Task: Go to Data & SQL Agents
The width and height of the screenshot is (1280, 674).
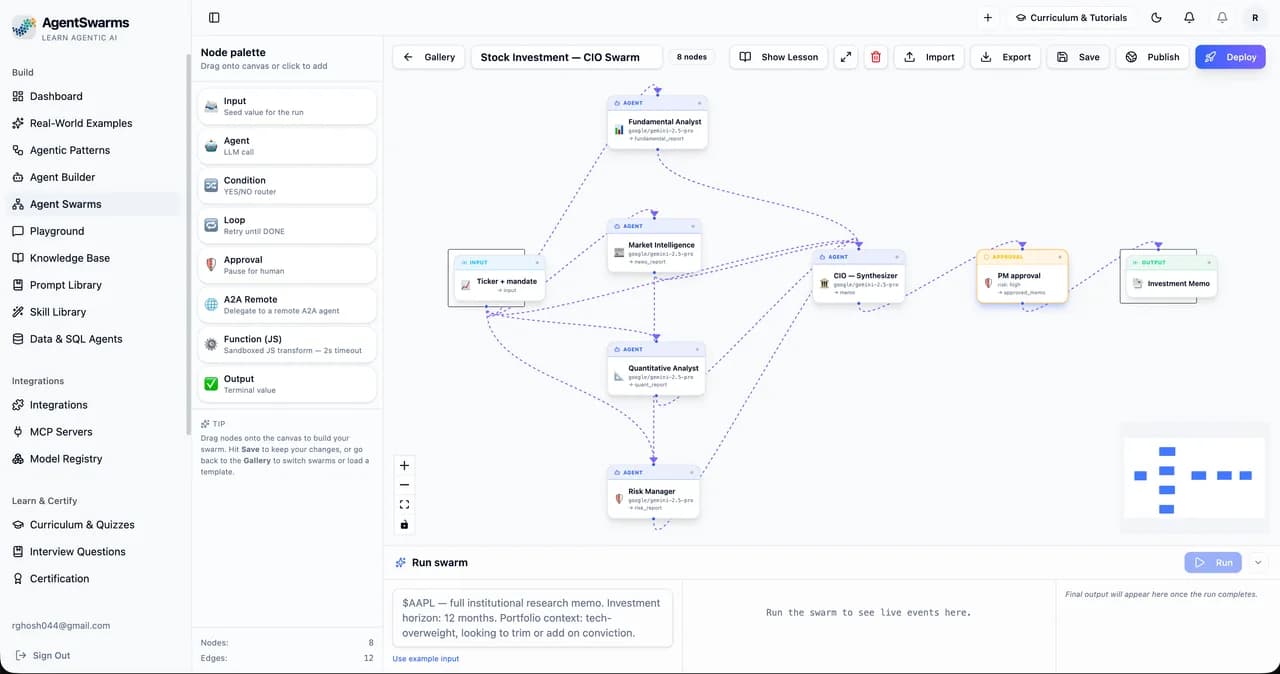Action: click(95, 339)
